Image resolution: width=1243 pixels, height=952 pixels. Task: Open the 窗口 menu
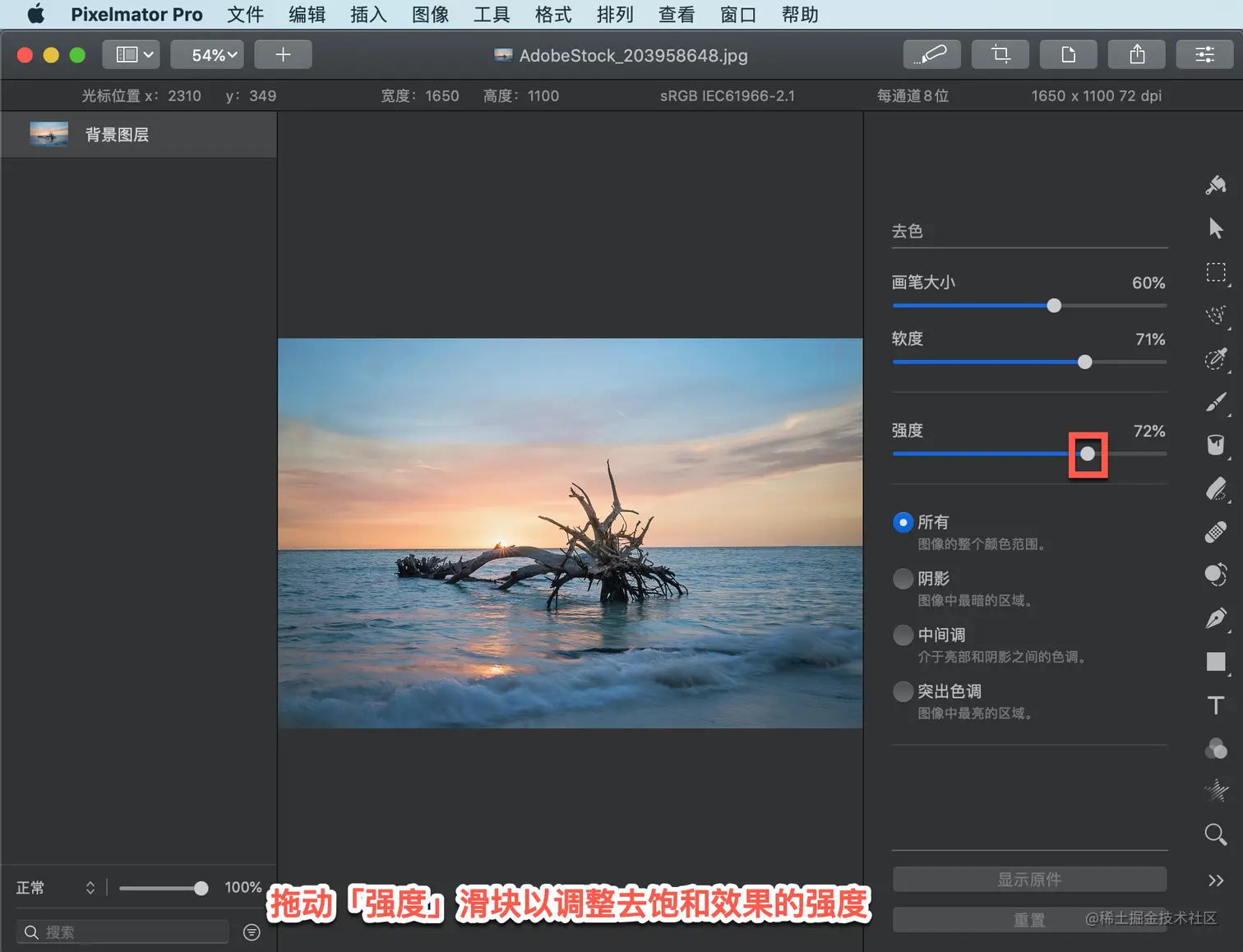738,14
